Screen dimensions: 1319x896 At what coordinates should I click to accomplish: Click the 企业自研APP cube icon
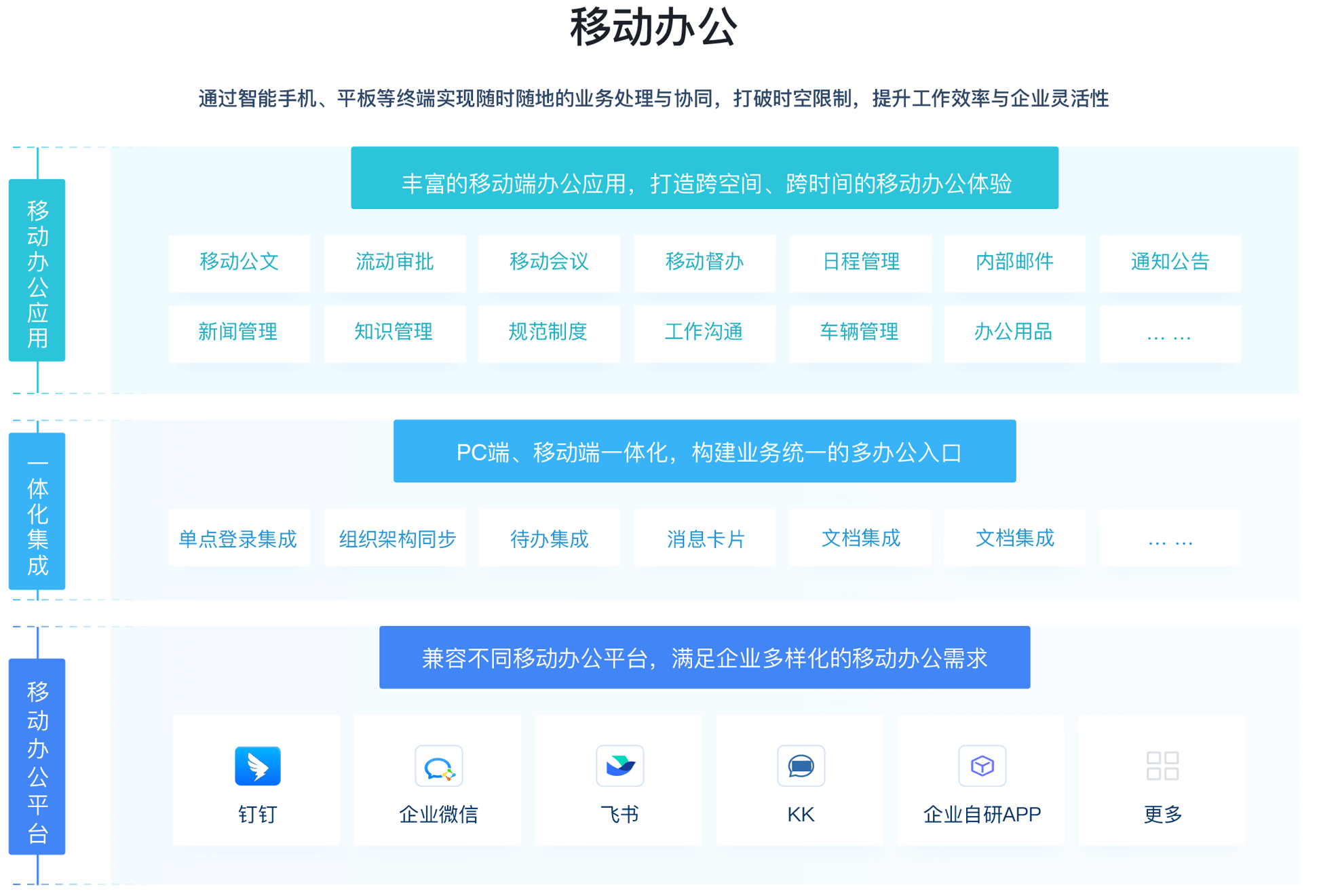[x=982, y=766]
